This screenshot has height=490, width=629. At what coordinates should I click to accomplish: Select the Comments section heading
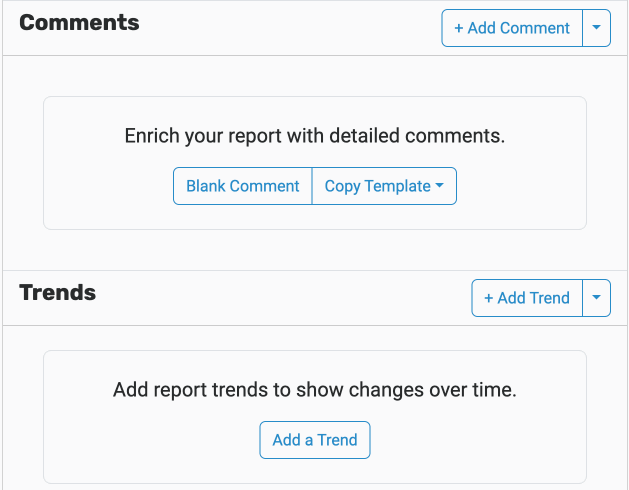coord(79,22)
